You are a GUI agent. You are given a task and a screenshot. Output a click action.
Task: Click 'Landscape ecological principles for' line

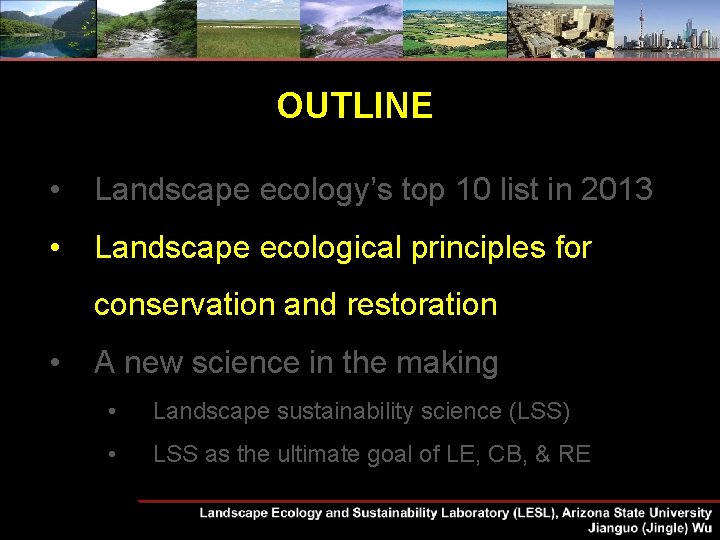[x=343, y=248]
